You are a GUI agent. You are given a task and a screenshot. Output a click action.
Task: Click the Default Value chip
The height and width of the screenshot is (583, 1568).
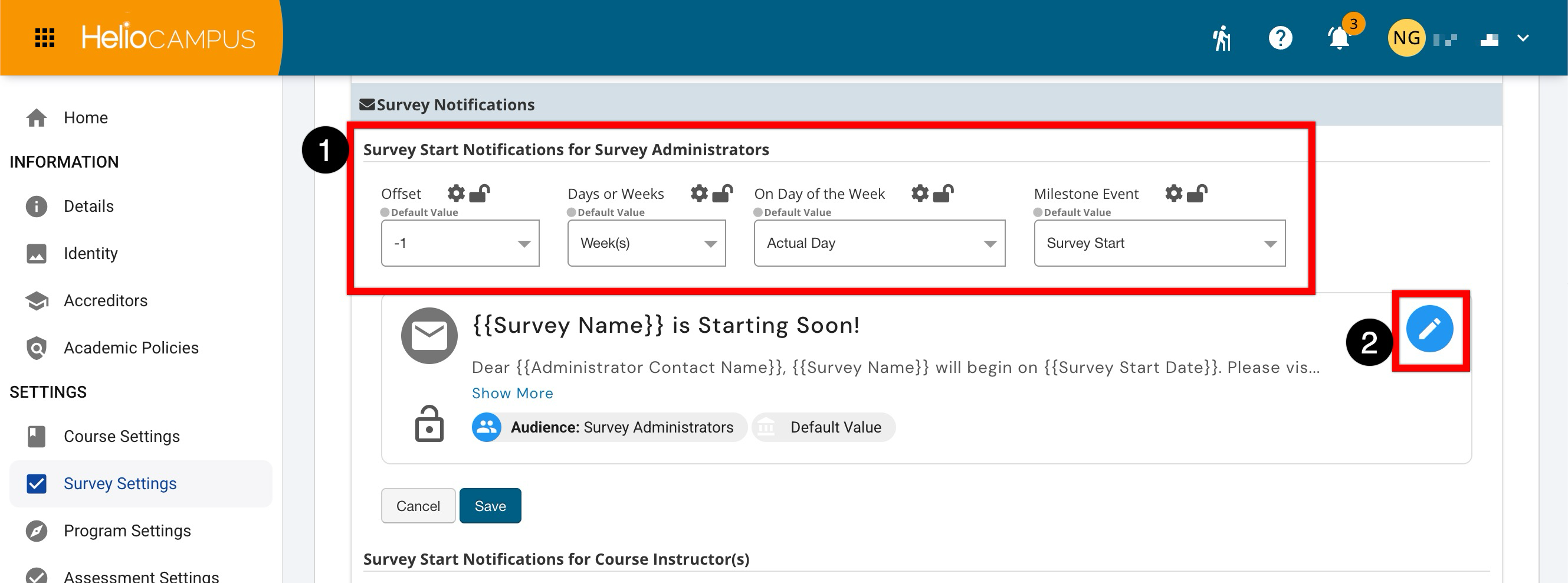824,427
